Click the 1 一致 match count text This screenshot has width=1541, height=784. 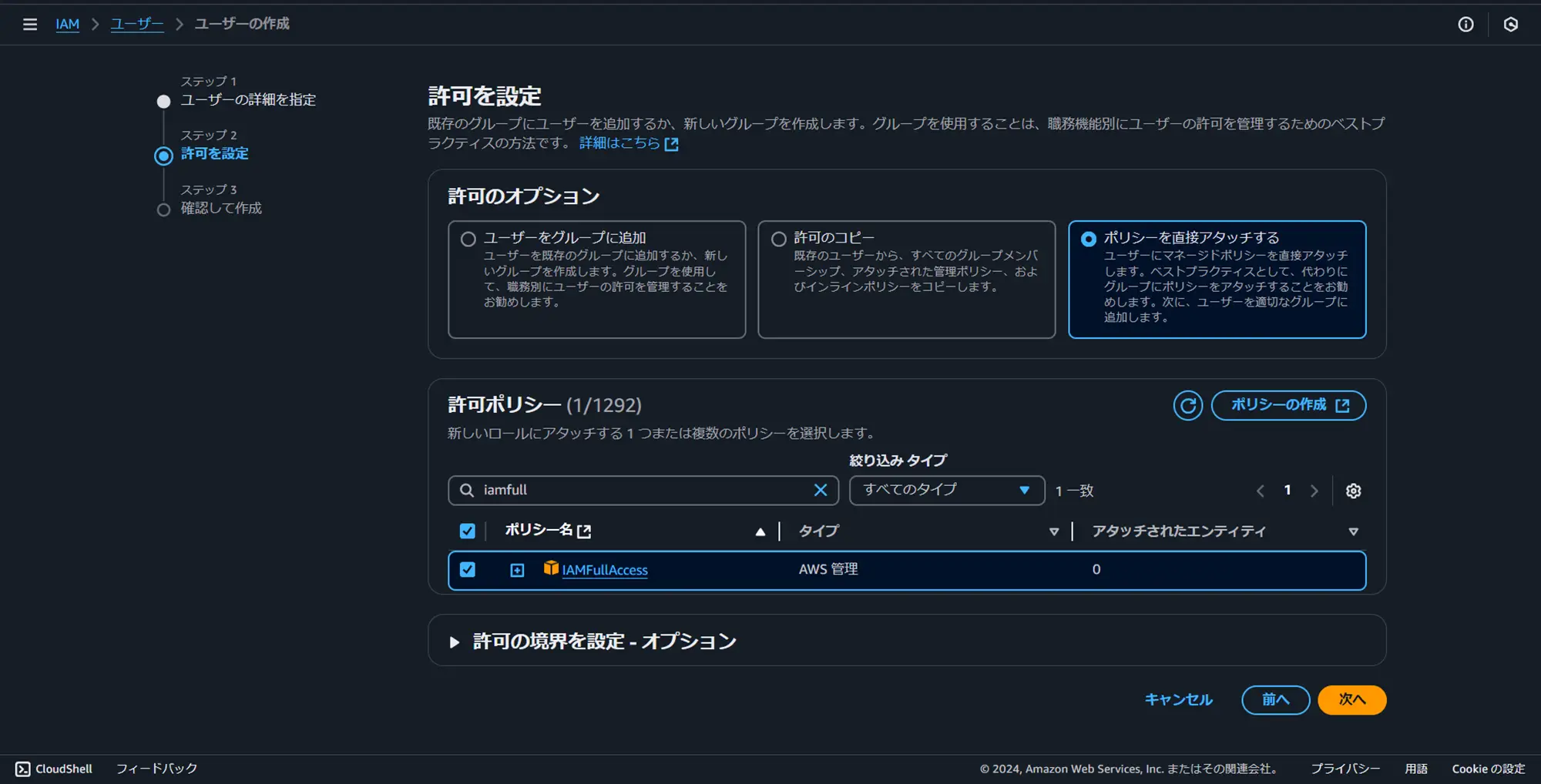(1074, 491)
